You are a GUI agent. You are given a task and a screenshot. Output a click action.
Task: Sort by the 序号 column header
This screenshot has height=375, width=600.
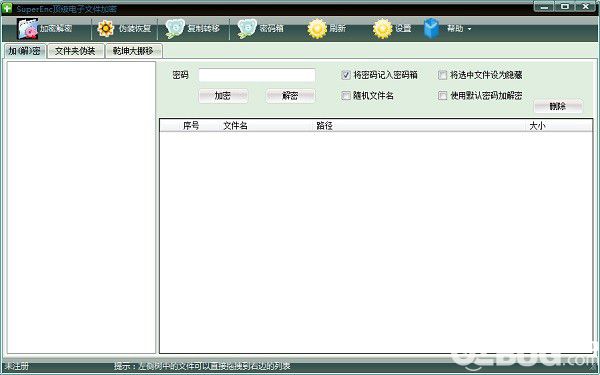coord(191,126)
